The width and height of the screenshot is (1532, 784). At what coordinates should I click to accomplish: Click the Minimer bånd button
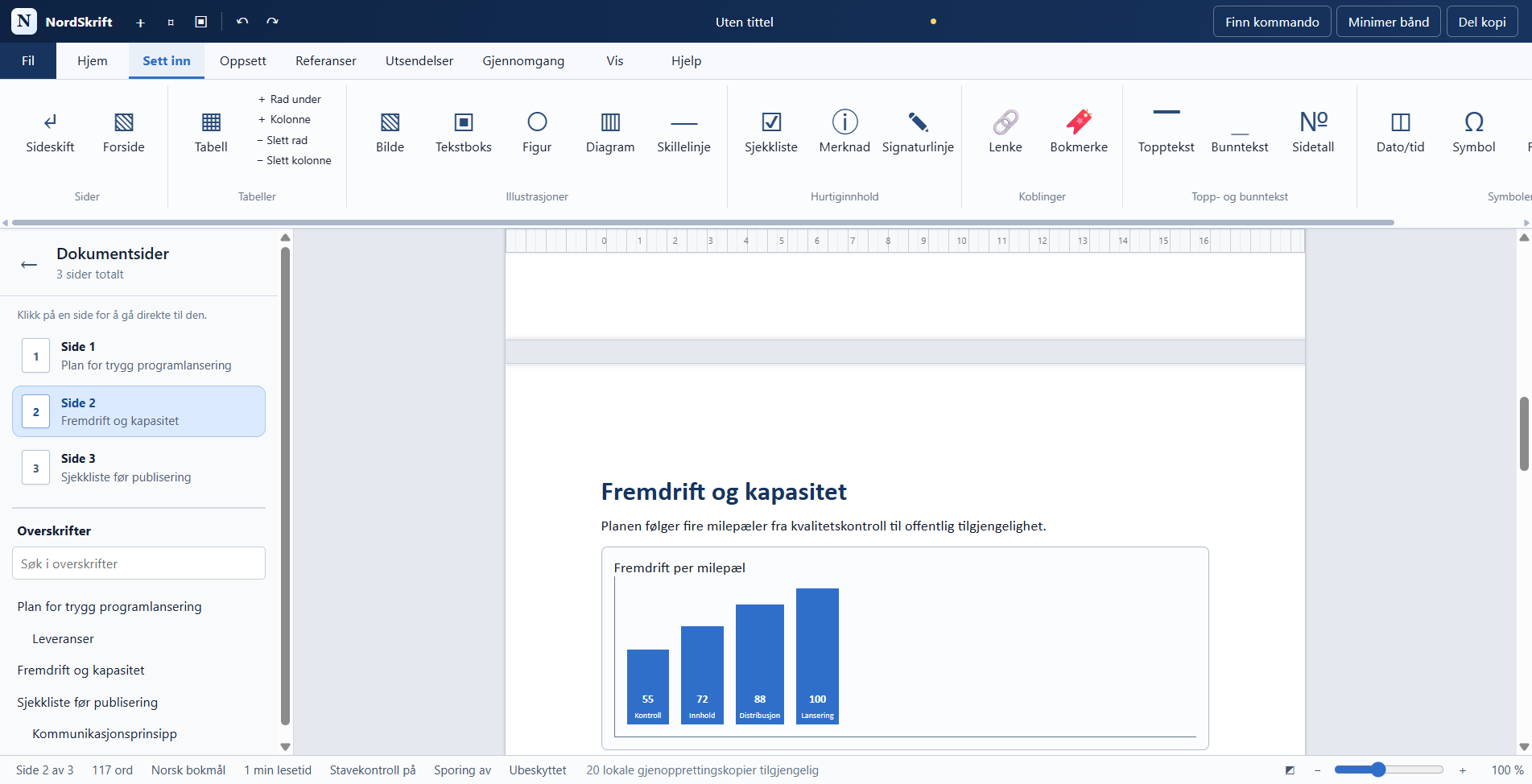point(1389,22)
